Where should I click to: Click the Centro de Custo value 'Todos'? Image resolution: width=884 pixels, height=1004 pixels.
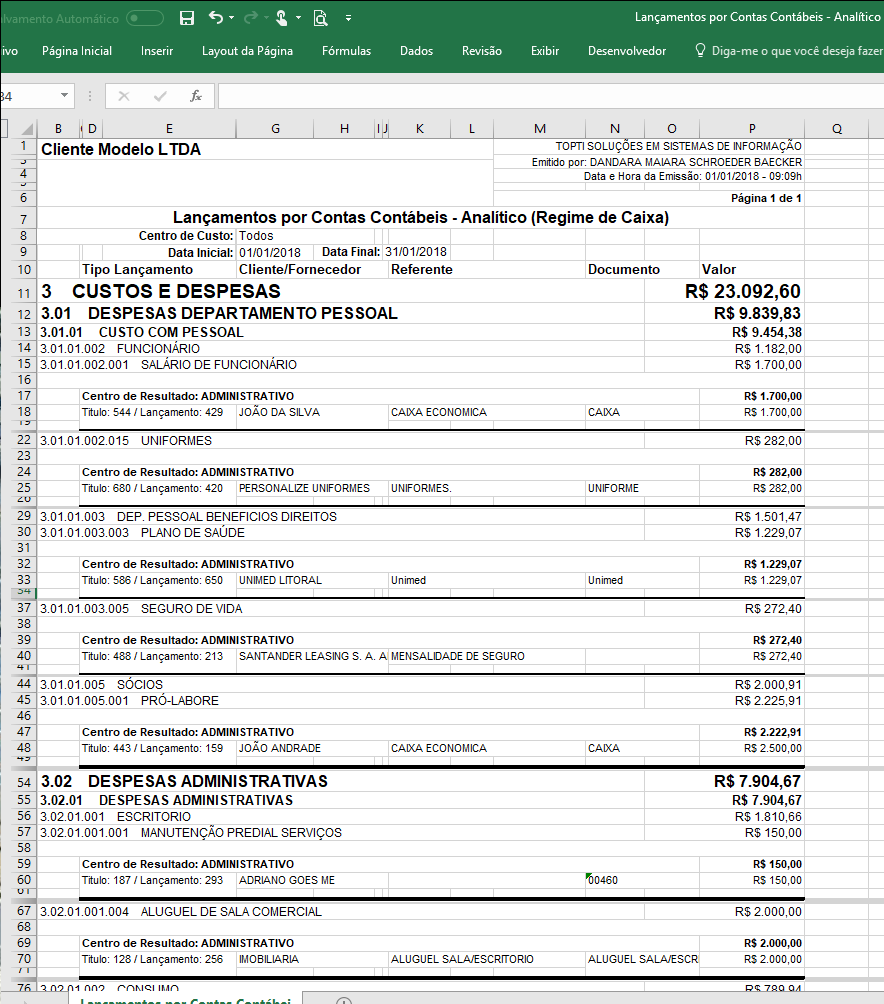click(x=256, y=236)
